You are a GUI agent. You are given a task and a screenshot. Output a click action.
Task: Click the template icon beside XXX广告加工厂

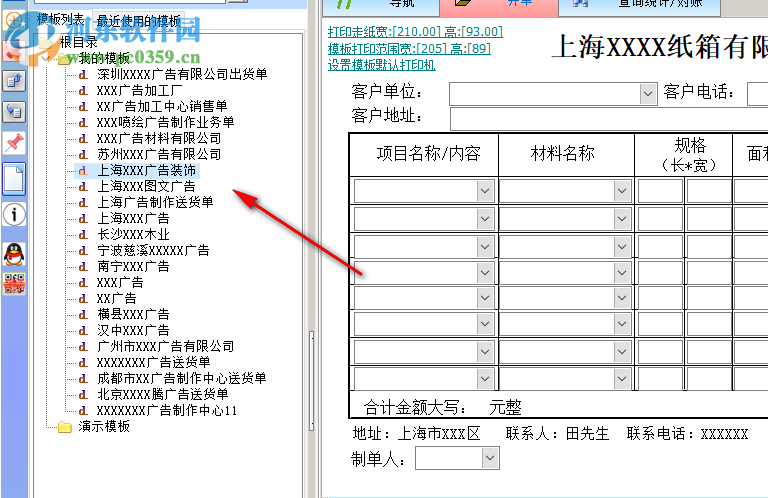pyautogui.click(x=83, y=91)
